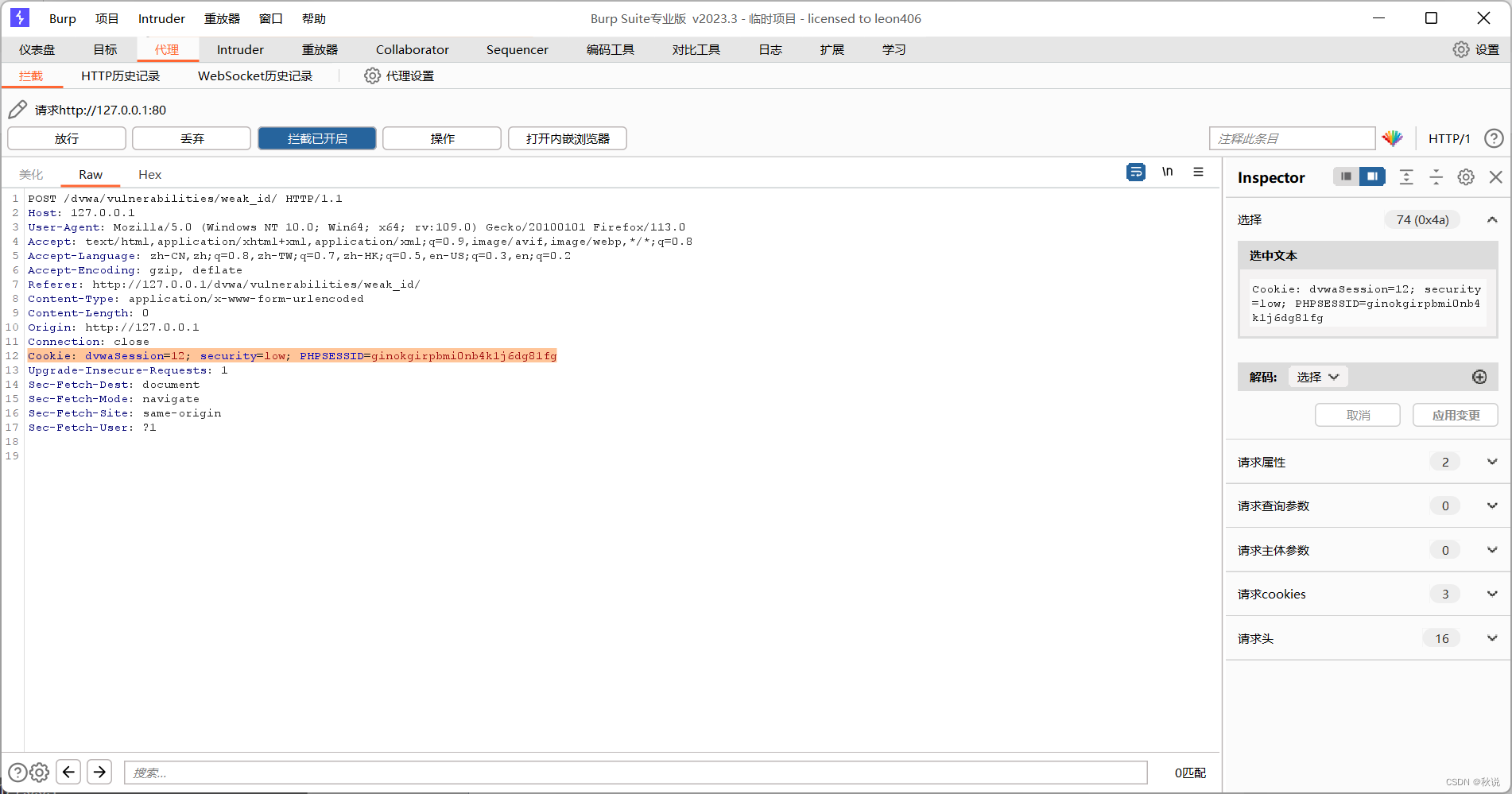Collapse all Inspector sections icon
The height and width of the screenshot is (794, 1512).
pos(1436,177)
